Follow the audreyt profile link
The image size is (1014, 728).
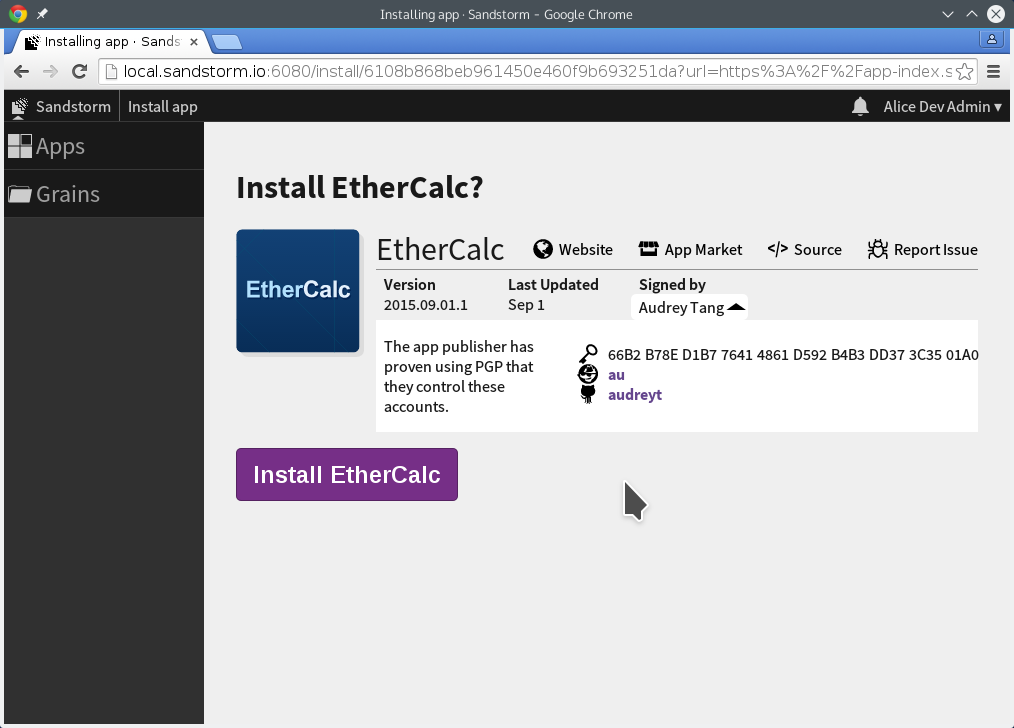pos(635,395)
